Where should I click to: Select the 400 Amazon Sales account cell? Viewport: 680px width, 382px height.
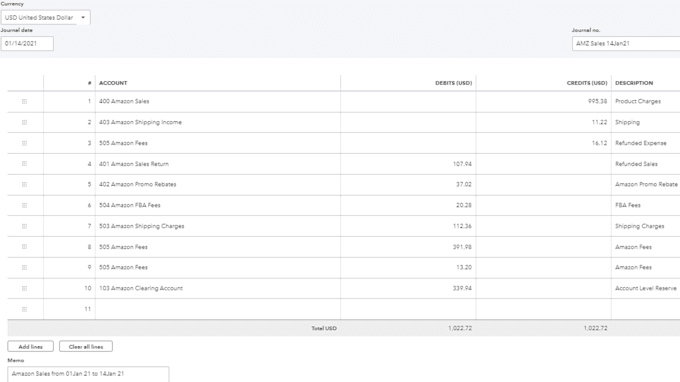[218, 101]
